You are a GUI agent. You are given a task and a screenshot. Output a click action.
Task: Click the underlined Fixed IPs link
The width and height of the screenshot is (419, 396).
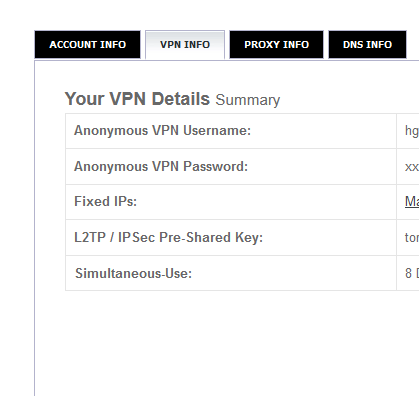coord(412,201)
